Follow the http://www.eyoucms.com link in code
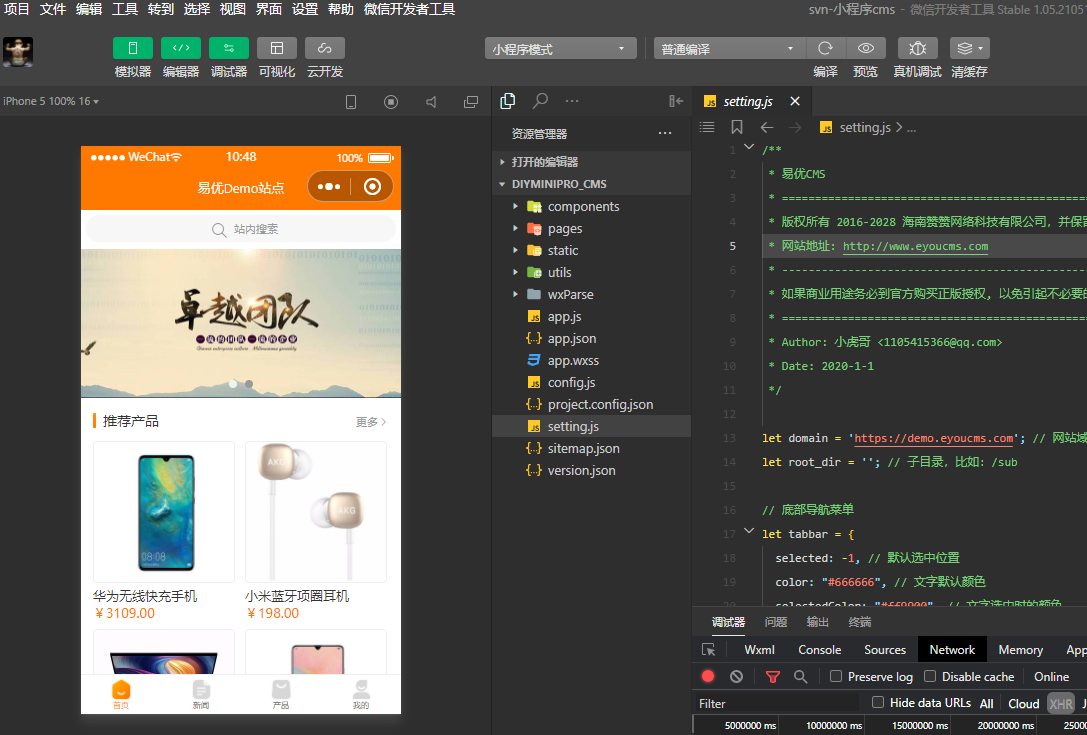The height and width of the screenshot is (735, 1087). pos(915,246)
